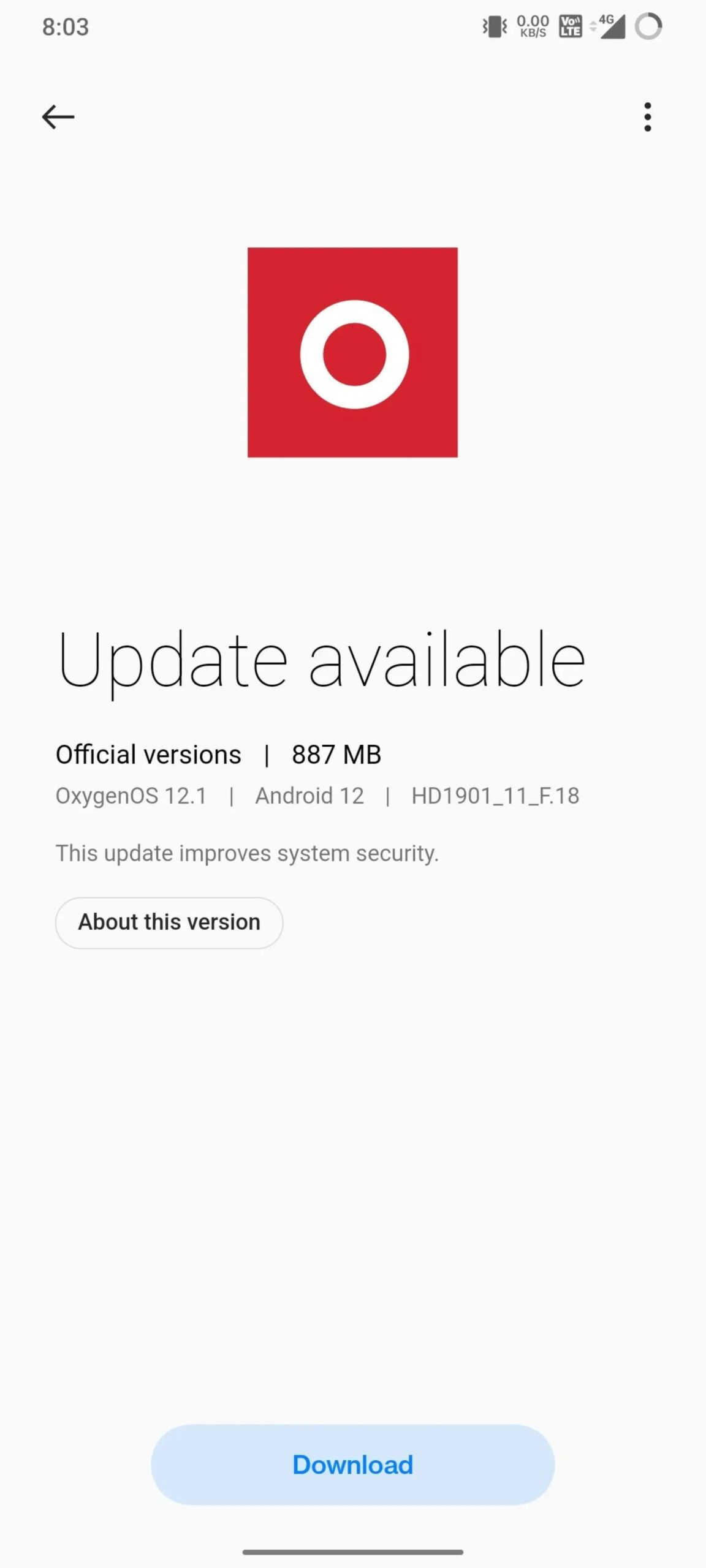
Task: Tap the red OnePlus OxygenOS logo
Action: point(352,352)
